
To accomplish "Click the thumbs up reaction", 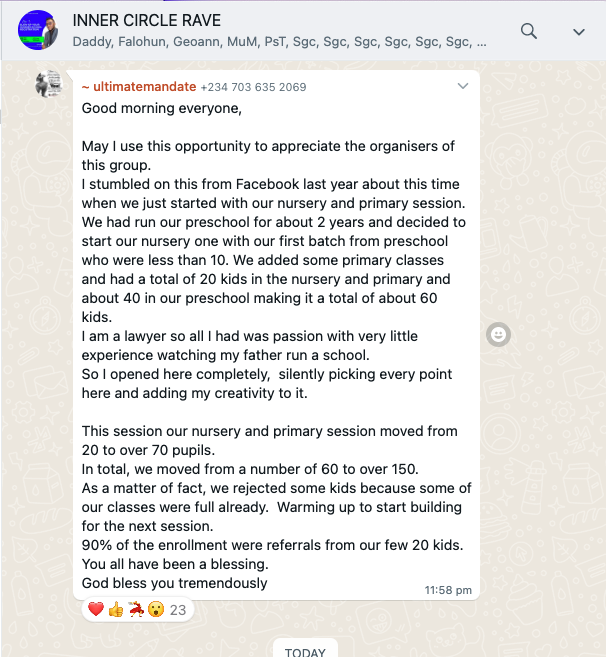I will click(x=116, y=609).
